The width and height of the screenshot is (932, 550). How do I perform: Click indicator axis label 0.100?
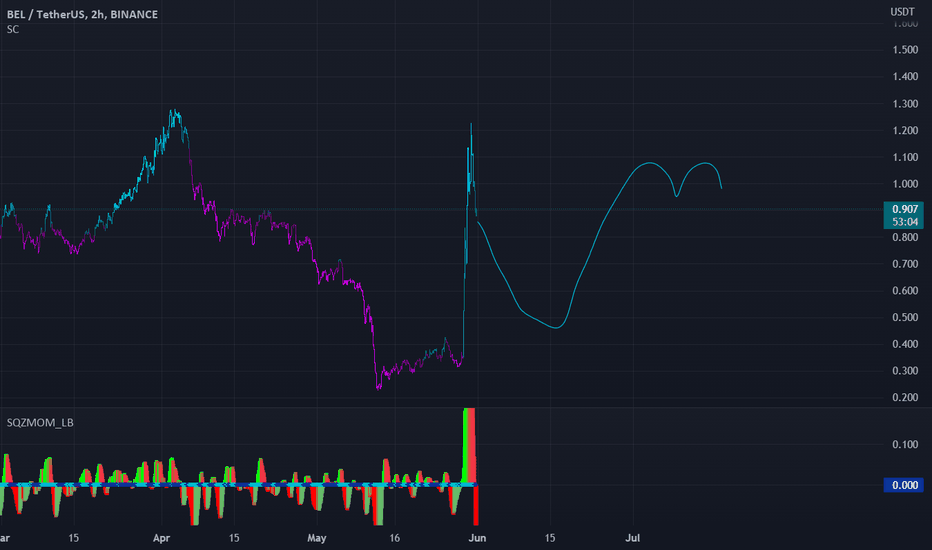pyautogui.click(x=905, y=445)
